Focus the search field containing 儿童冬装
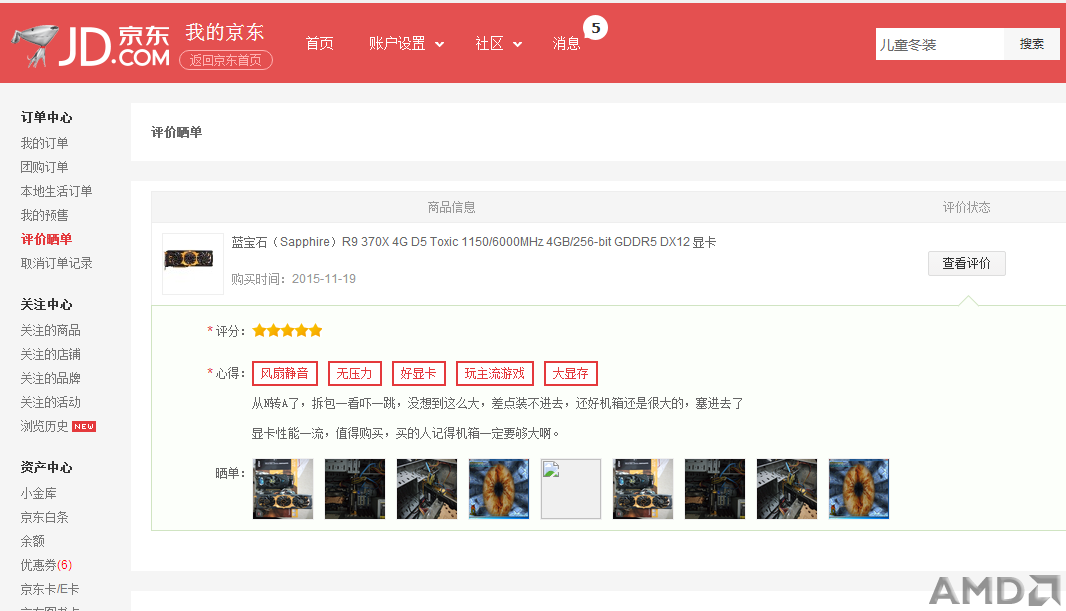Viewport: 1066px width, 611px height. [940, 44]
